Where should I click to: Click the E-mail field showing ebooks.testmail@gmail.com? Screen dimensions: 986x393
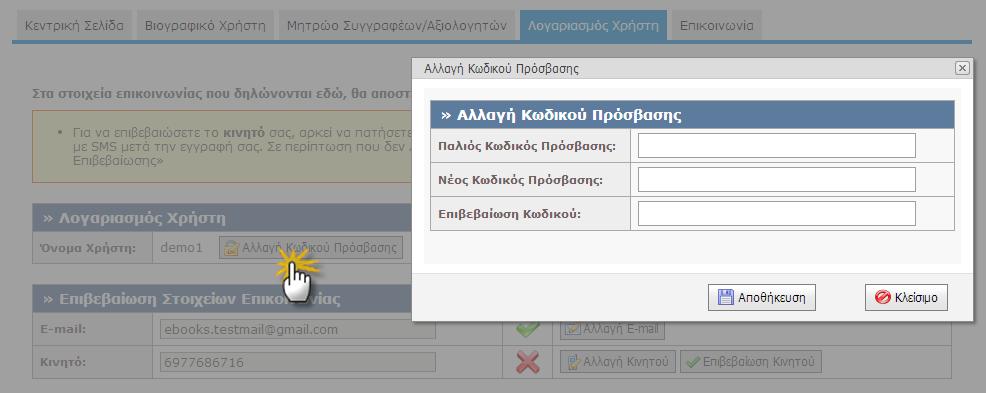(x=298, y=329)
